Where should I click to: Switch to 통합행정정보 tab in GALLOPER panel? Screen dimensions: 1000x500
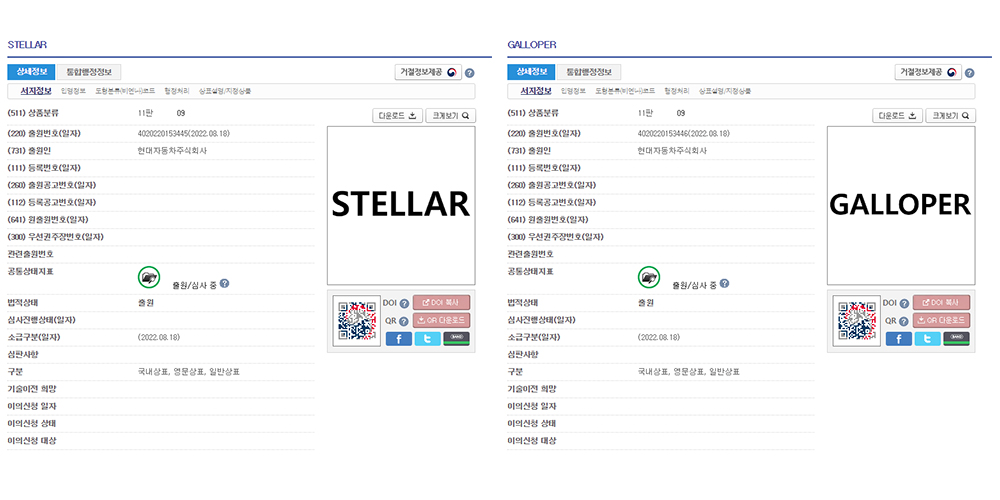589,71
